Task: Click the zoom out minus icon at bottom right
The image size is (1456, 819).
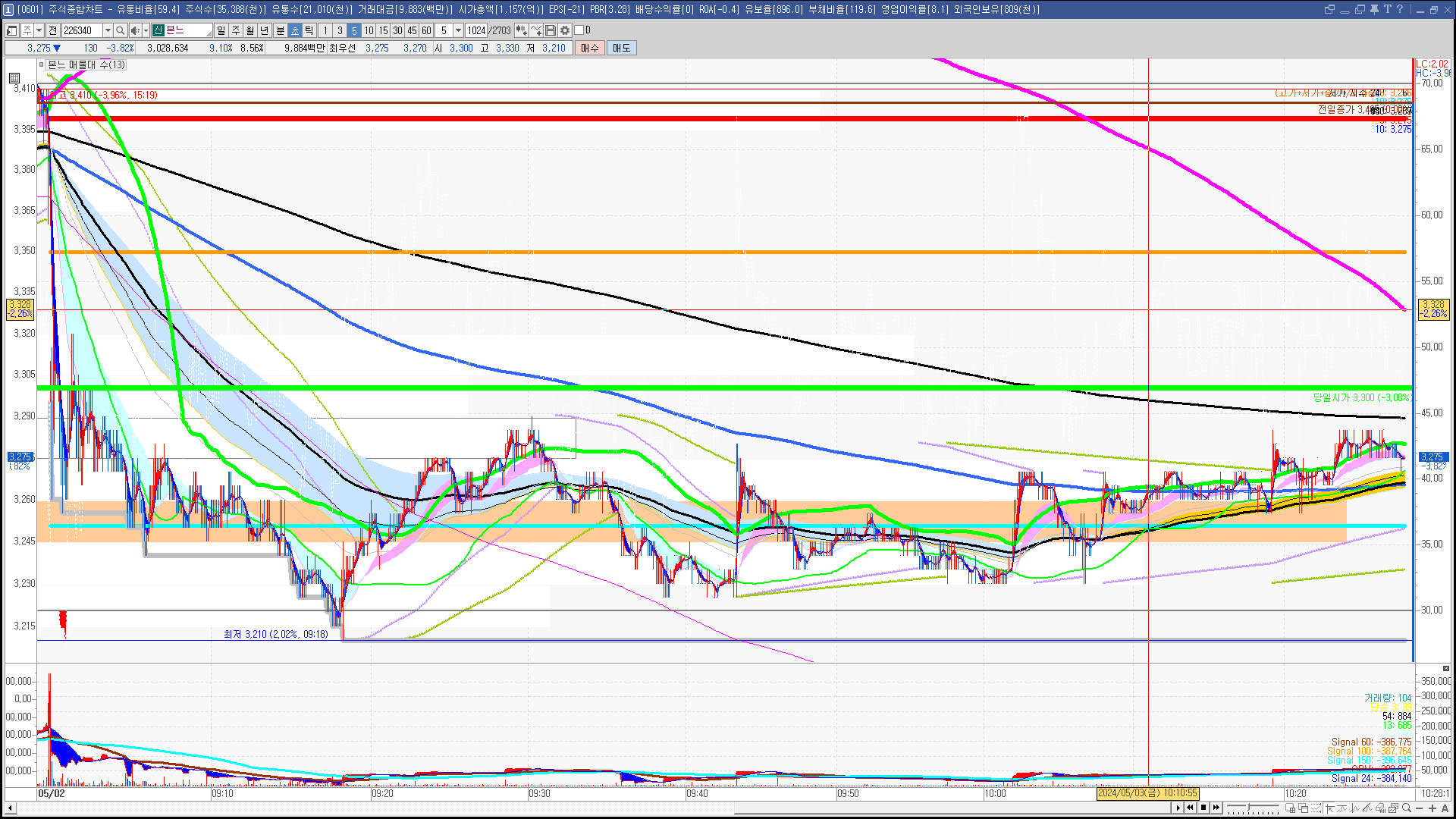Action: (x=1419, y=808)
